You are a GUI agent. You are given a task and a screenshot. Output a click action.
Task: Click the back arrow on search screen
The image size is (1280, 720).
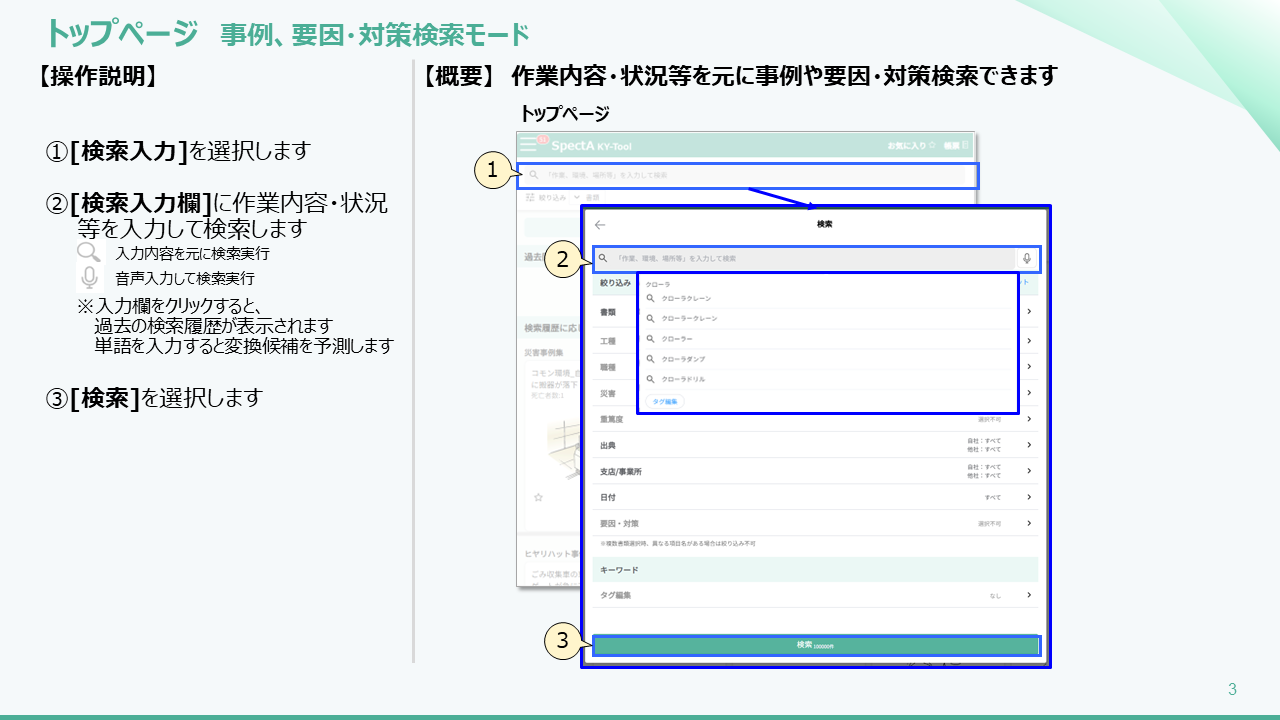click(x=600, y=225)
